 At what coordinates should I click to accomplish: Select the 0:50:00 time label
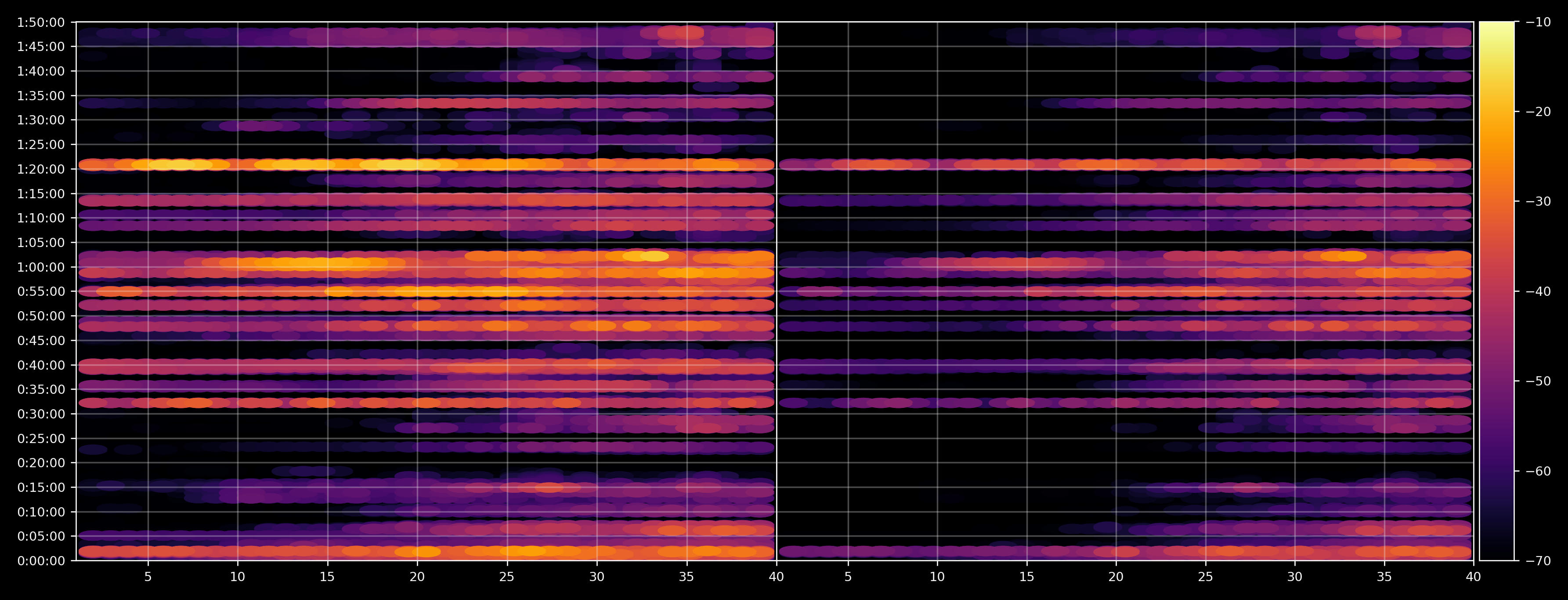tap(41, 316)
